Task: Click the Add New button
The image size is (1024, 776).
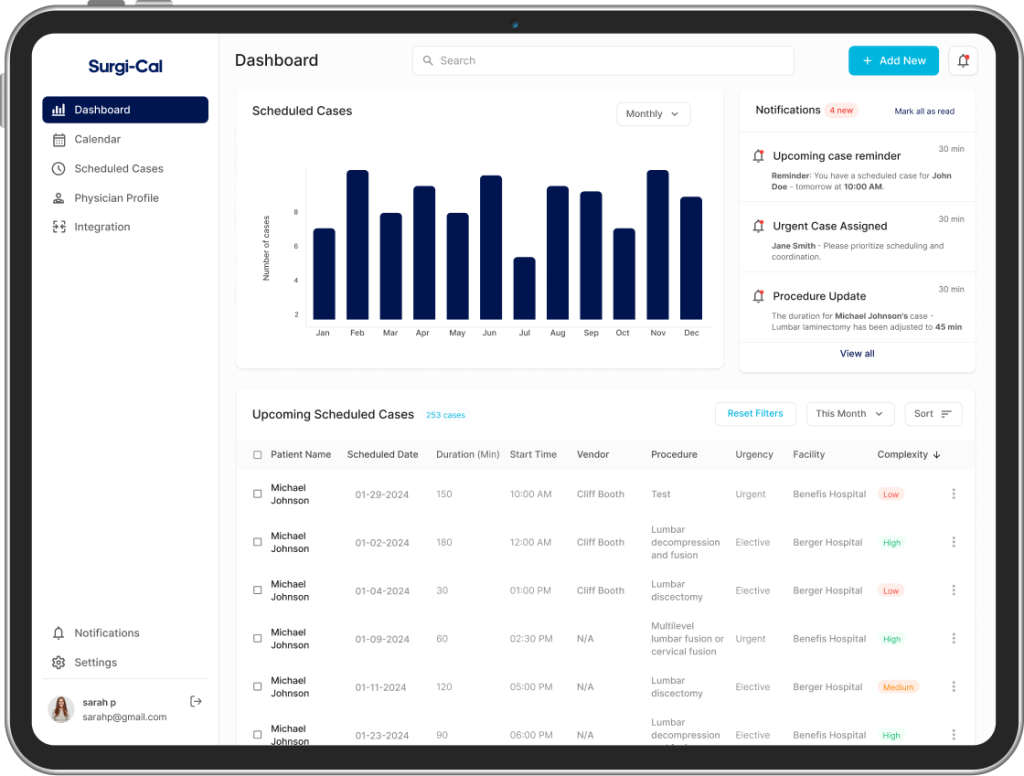Action: coord(893,61)
